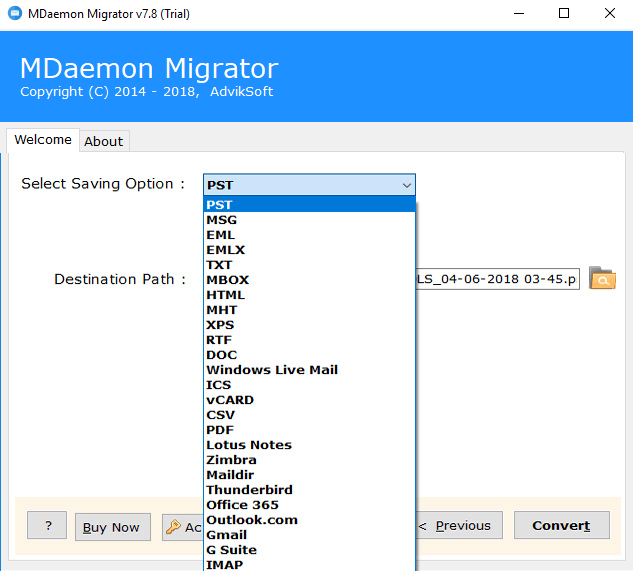Choose MSG in the dropdown list

[309, 220]
